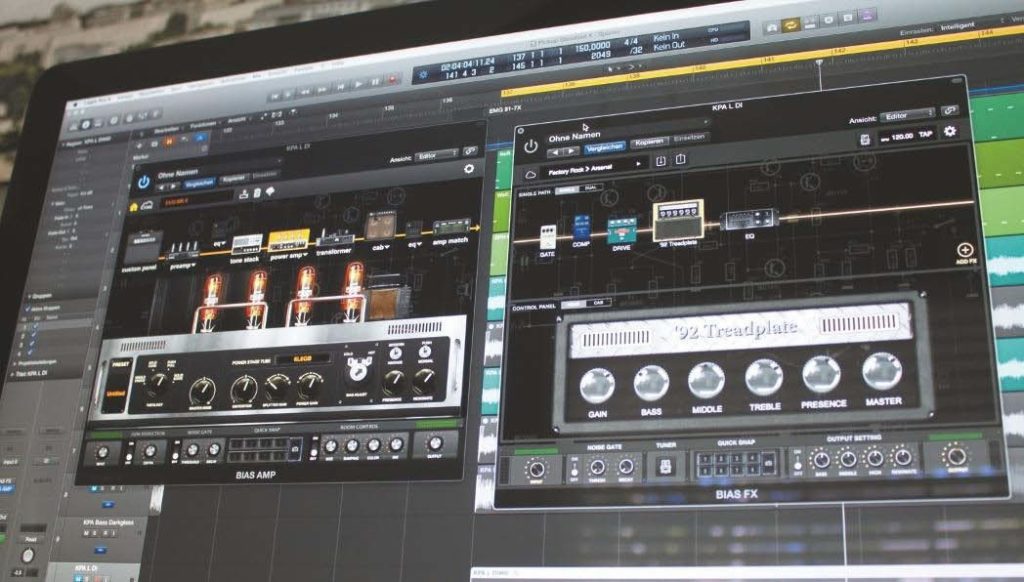The image size is (1024, 582).
Task: Go to next preset in BIAS FX
Action: tap(571, 151)
